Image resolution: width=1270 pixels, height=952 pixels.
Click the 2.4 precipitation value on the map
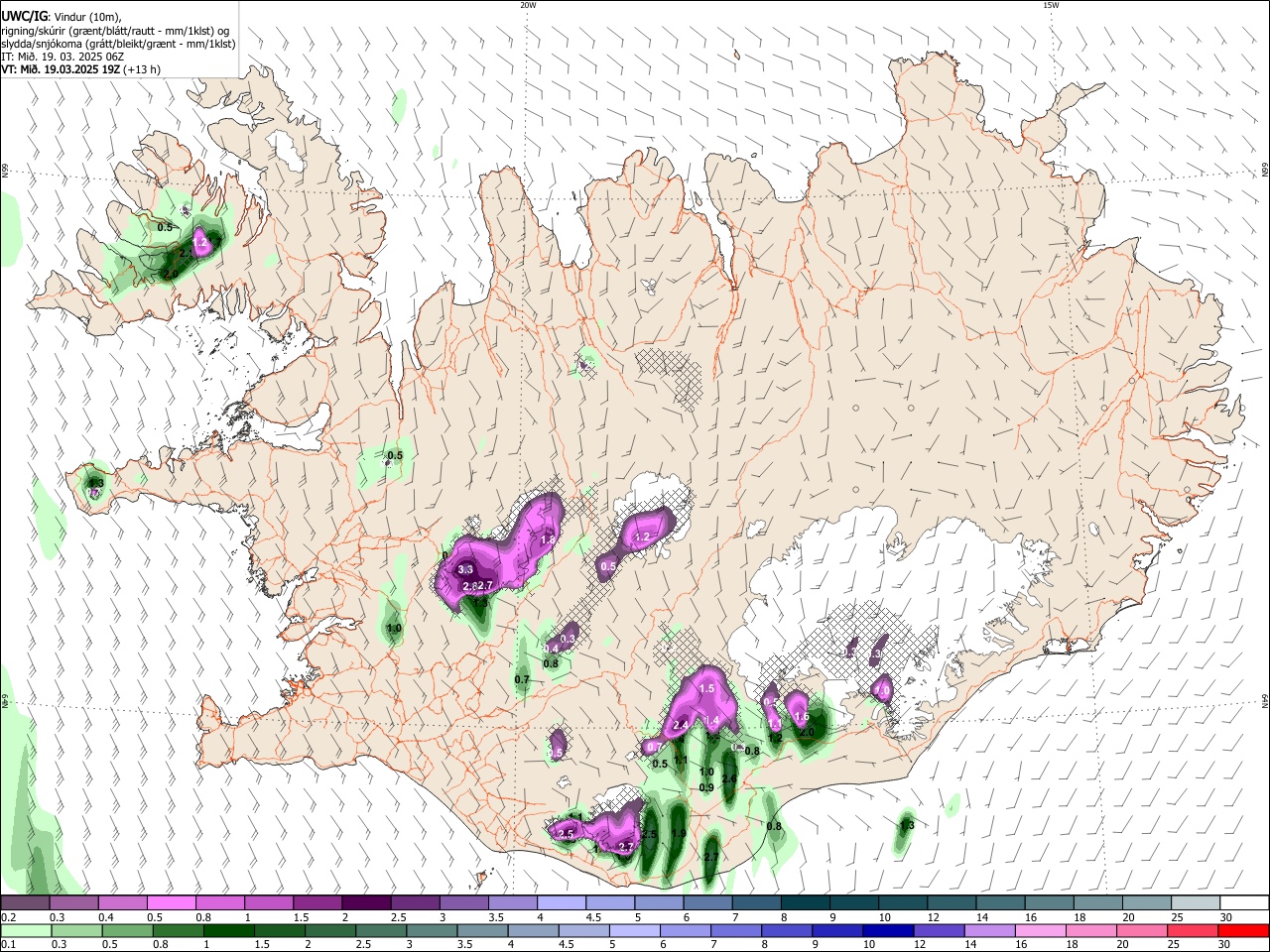point(681,726)
